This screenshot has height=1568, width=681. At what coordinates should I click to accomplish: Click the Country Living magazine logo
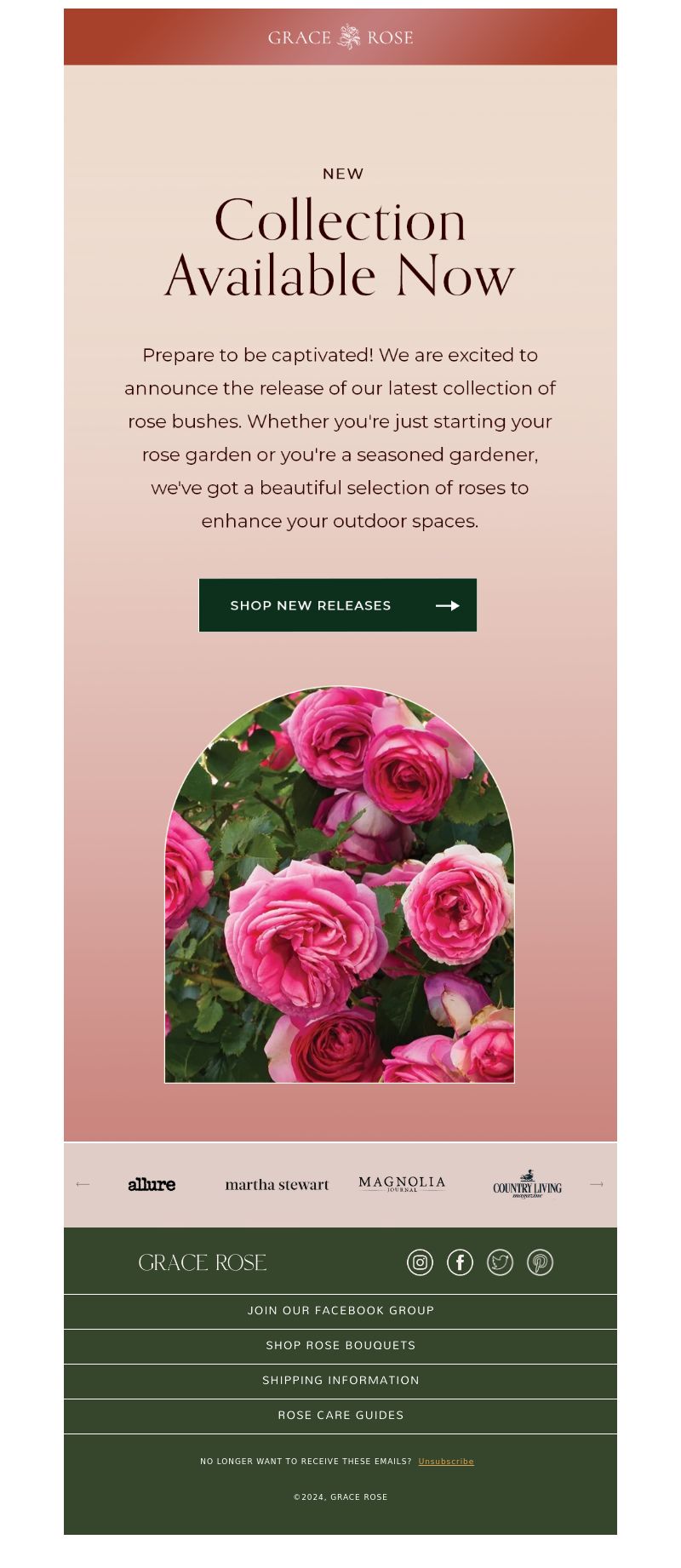[527, 1184]
